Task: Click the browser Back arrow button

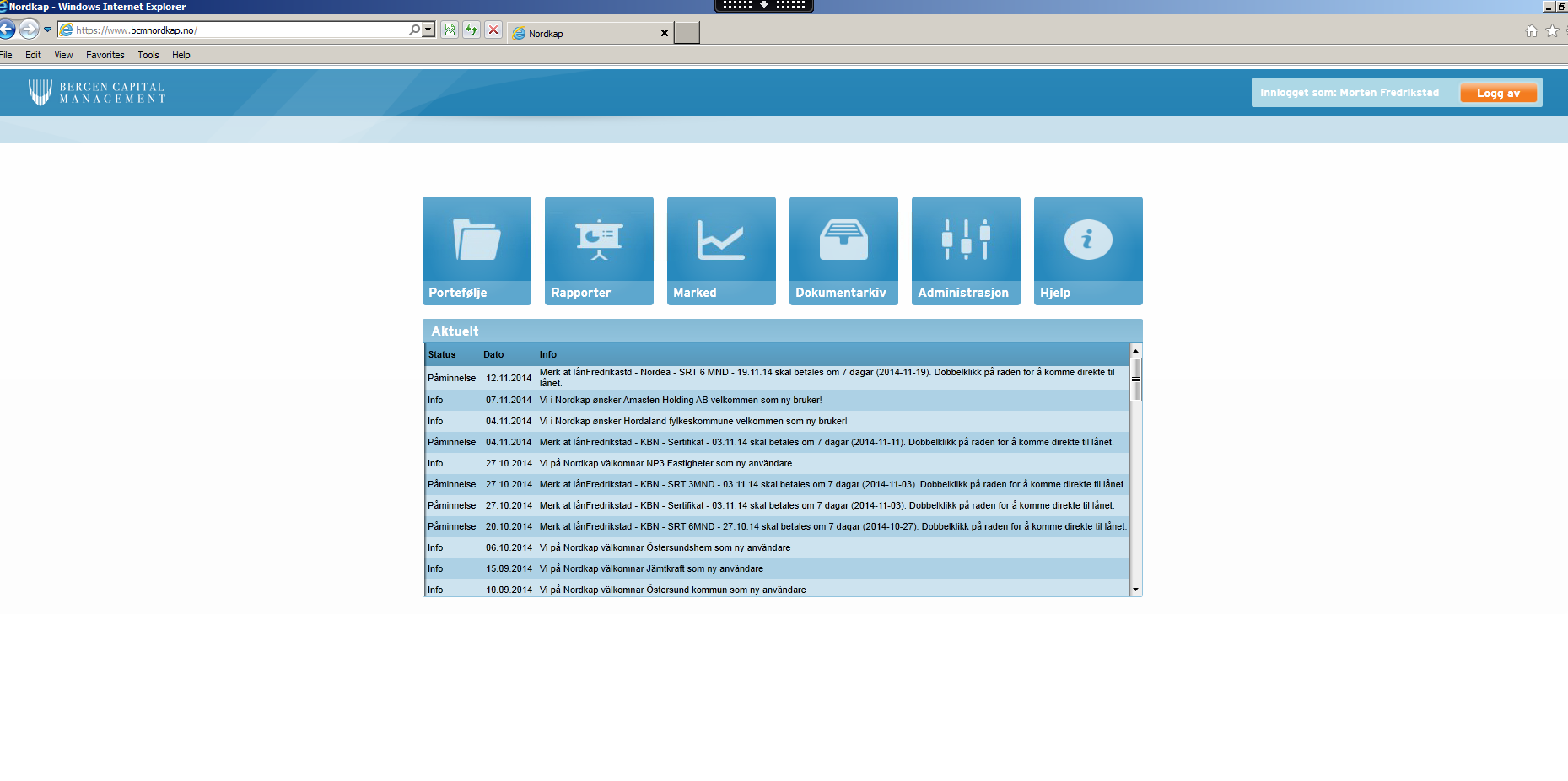Action: (x=7, y=30)
